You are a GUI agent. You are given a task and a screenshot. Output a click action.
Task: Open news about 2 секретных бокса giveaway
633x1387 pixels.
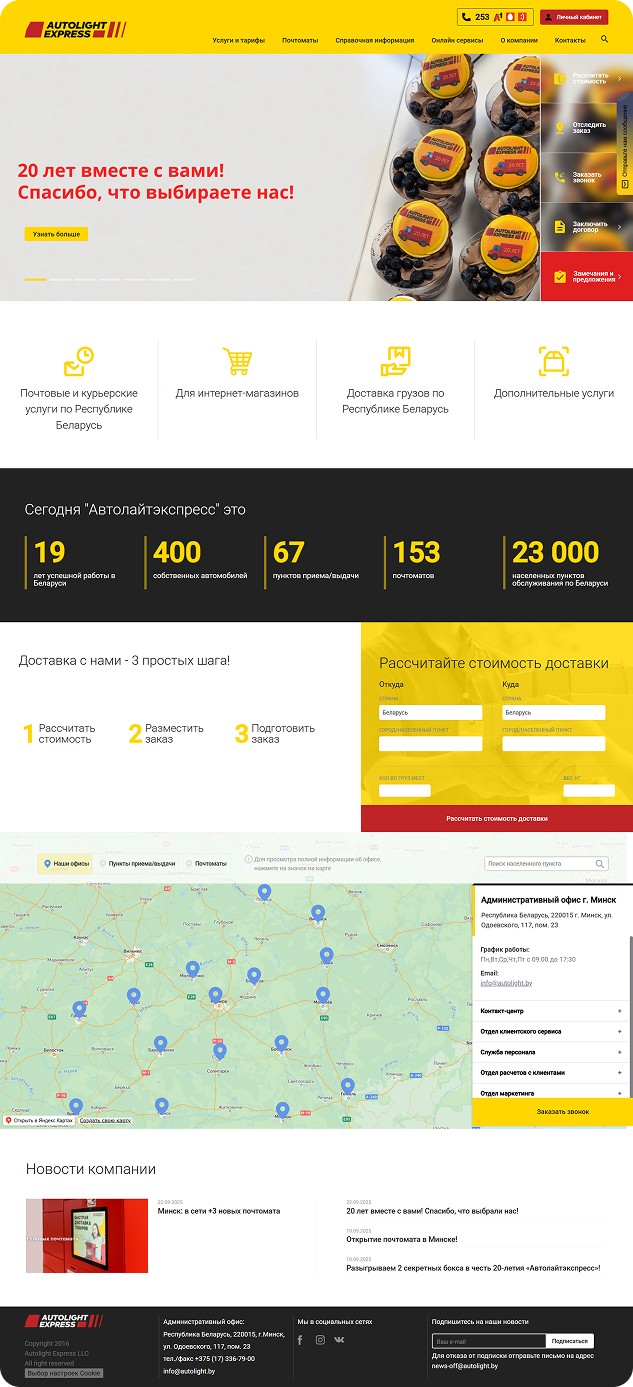(x=473, y=1267)
